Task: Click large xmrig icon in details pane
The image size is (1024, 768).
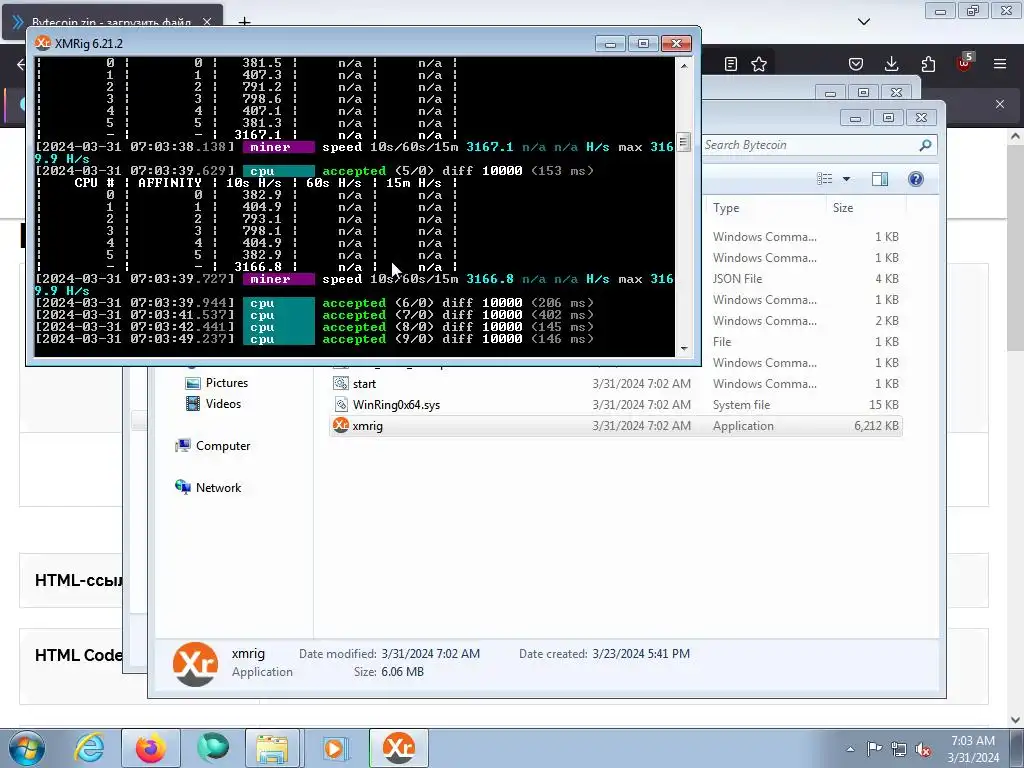Action: (195, 664)
